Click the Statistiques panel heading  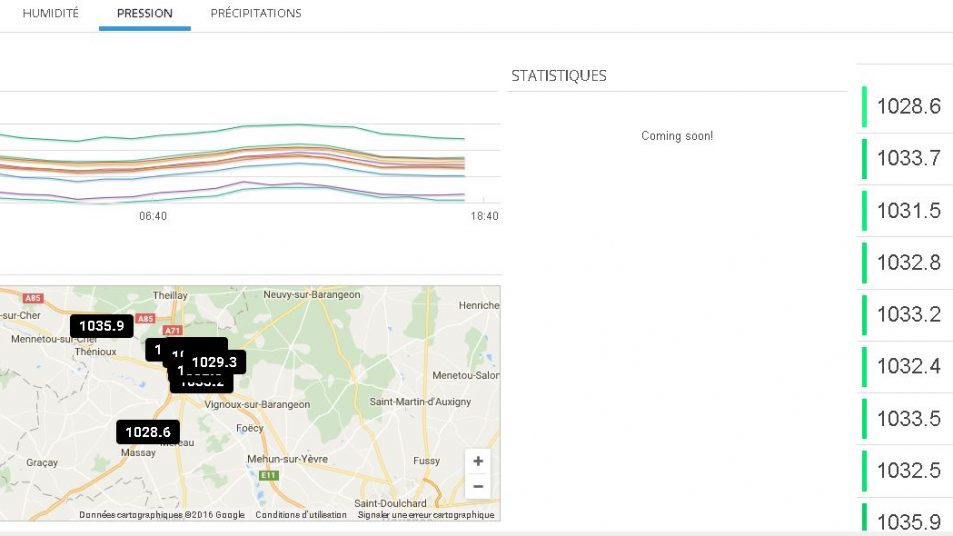[558, 76]
